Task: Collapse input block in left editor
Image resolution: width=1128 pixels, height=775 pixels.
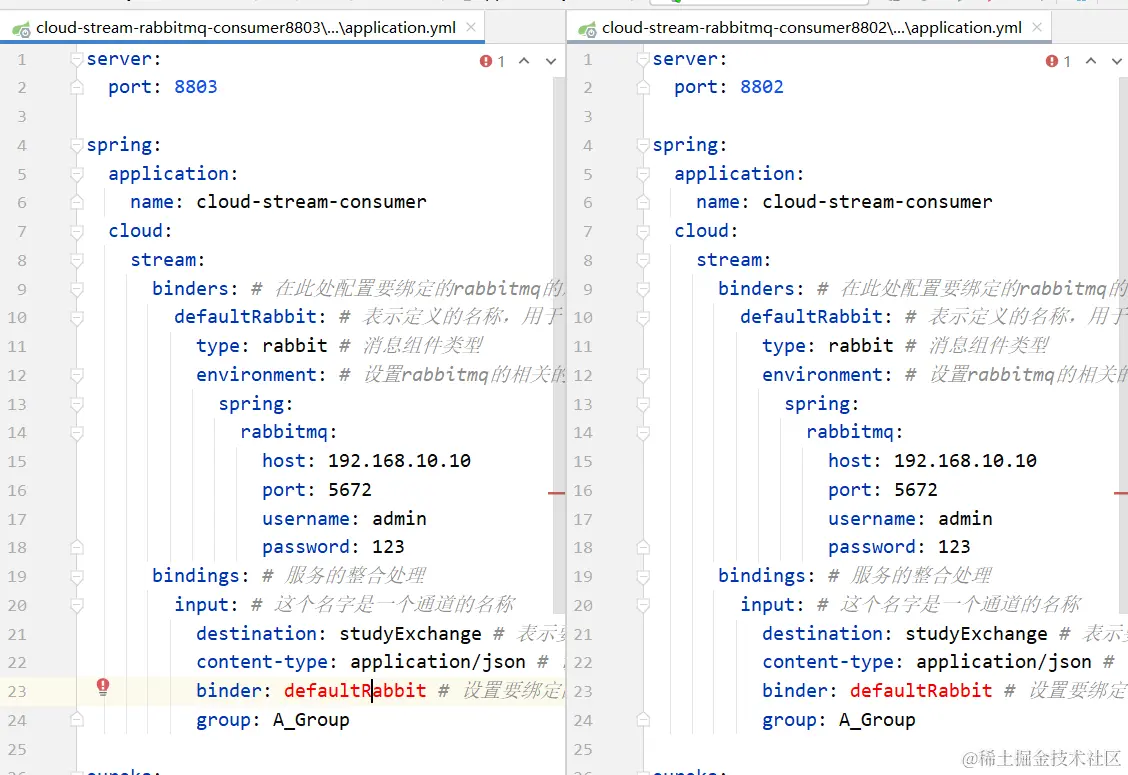Action: 77,605
